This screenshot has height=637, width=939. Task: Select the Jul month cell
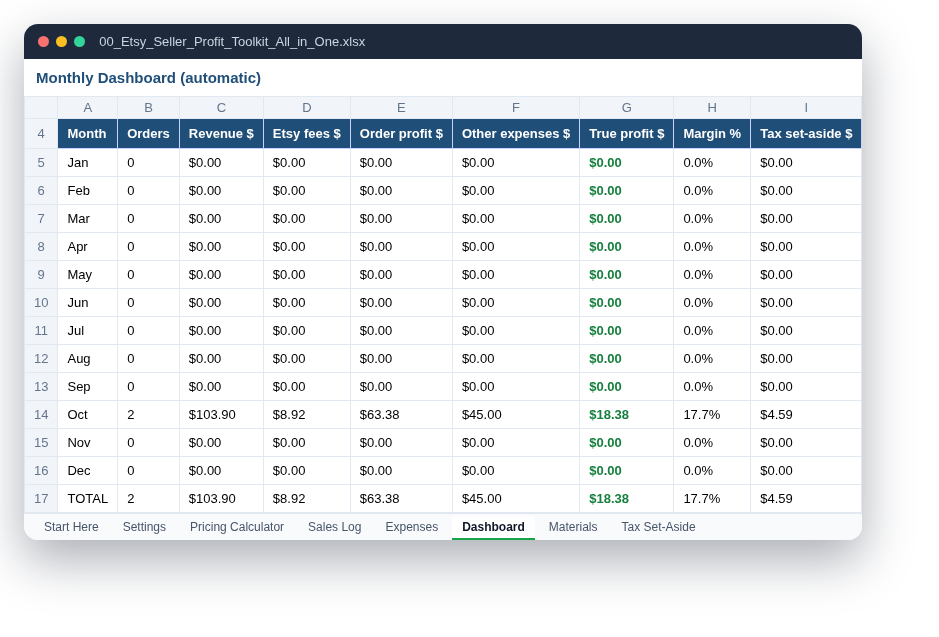click(x=87, y=331)
